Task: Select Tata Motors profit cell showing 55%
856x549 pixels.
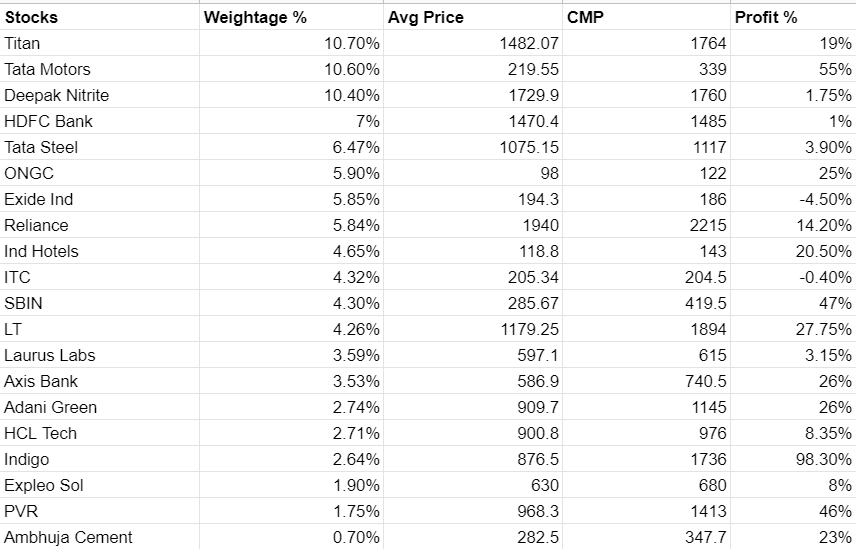Action: pyautogui.click(x=793, y=69)
